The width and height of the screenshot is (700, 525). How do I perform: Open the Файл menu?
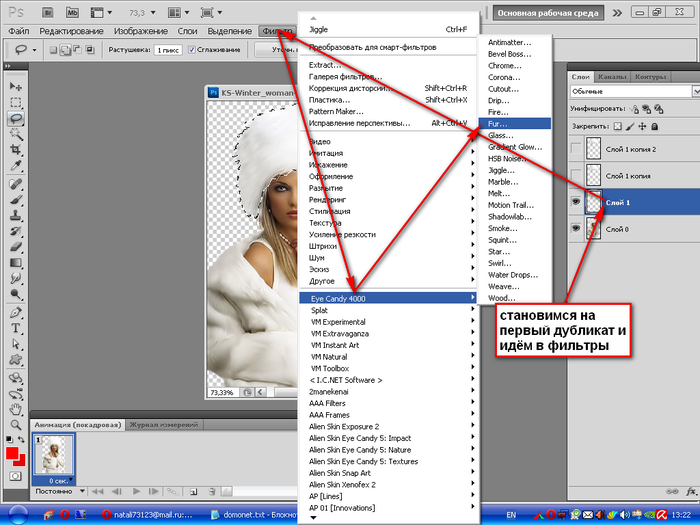pos(19,31)
